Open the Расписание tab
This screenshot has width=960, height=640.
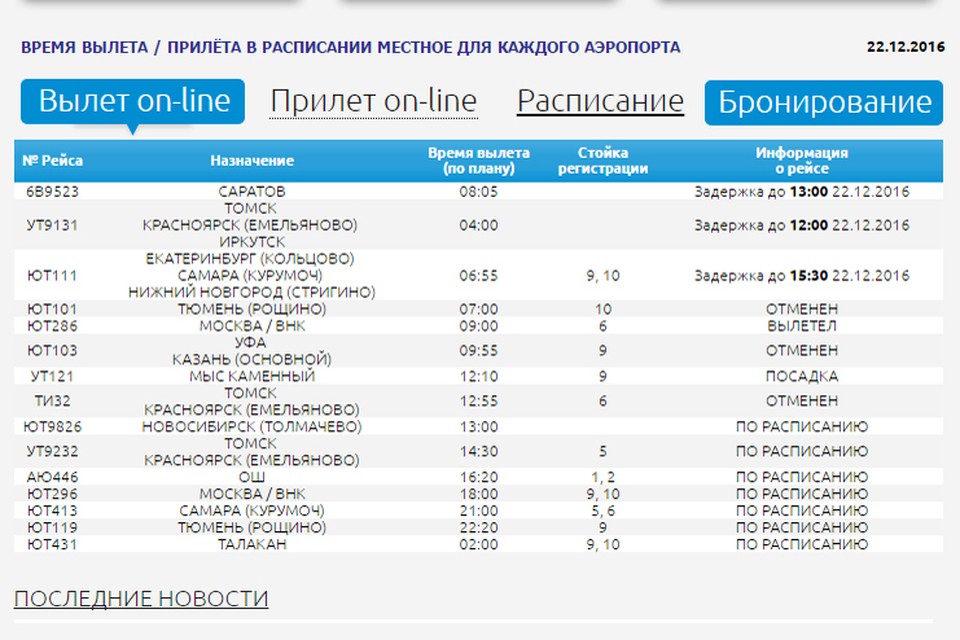click(x=600, y=102)
